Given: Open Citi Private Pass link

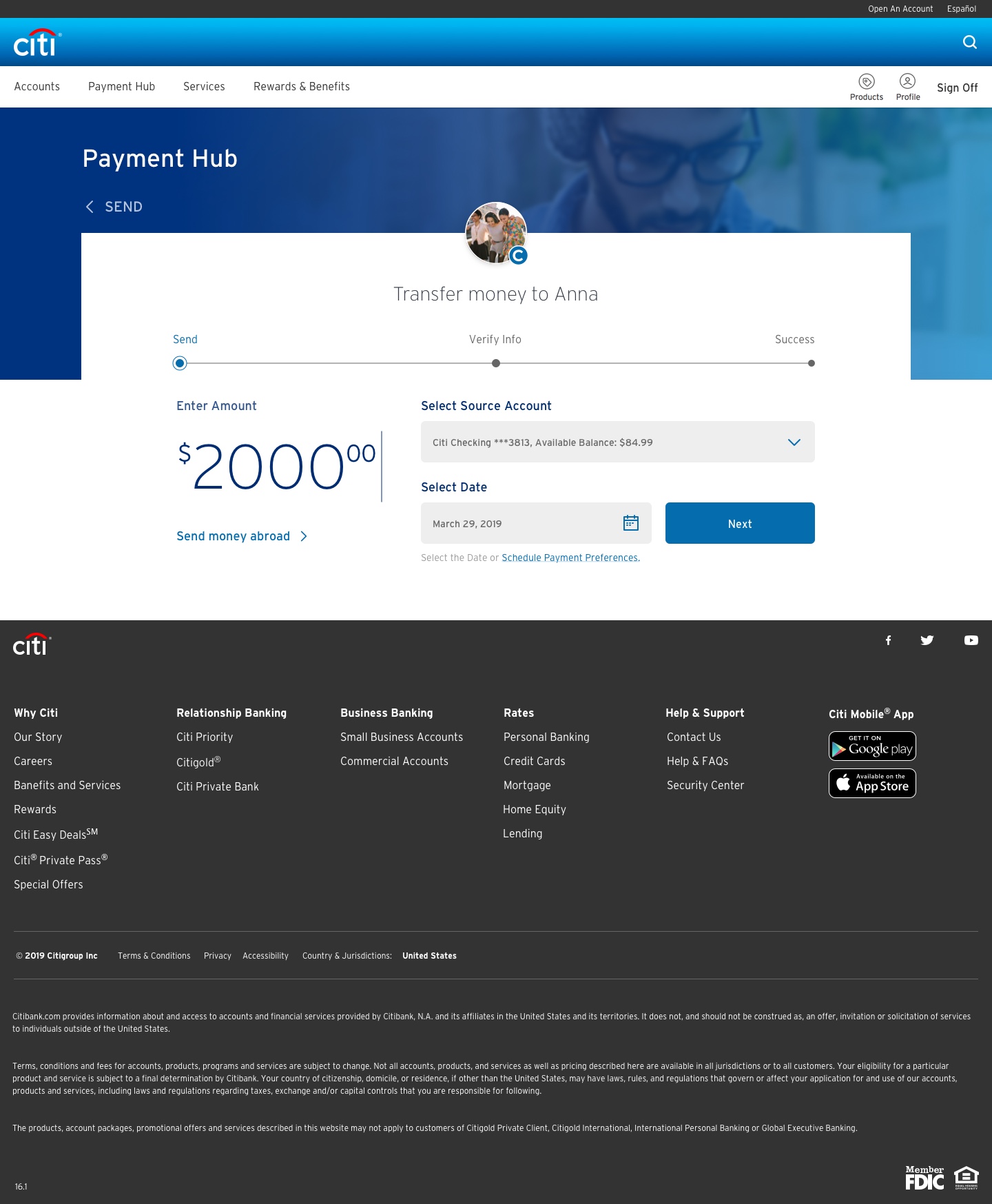Looking at the screenshot, I should [61, 859].
